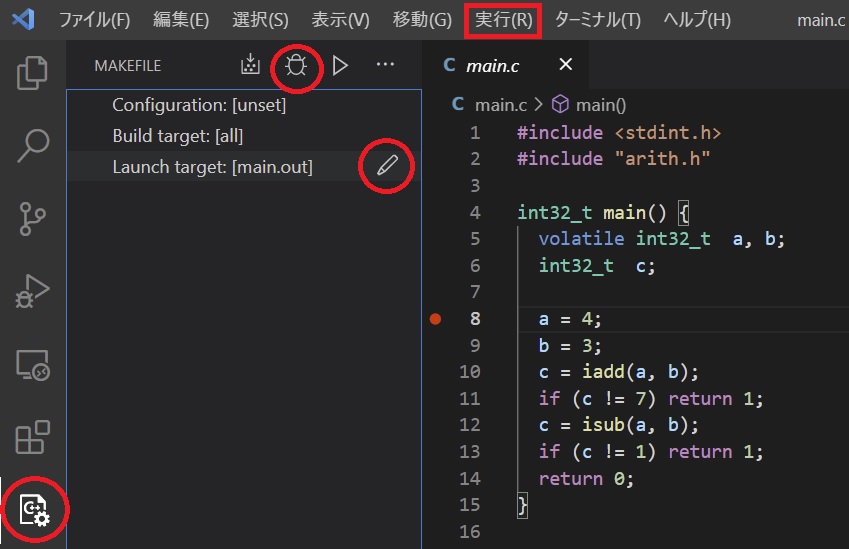Close the main.c editor tab

pos(565,64)
